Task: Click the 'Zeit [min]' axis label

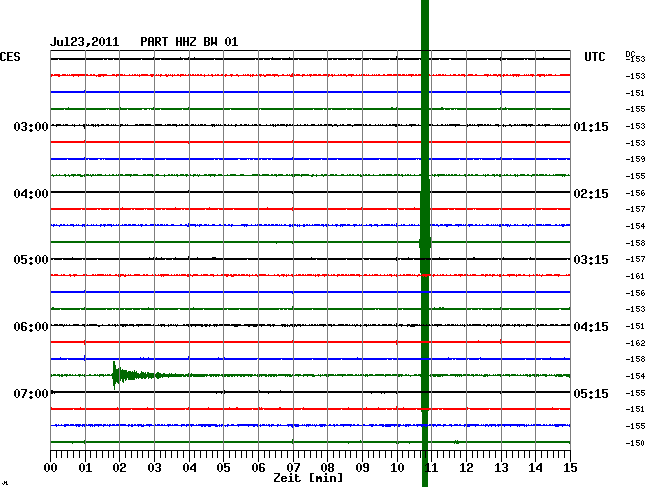Action: (308, 479)
